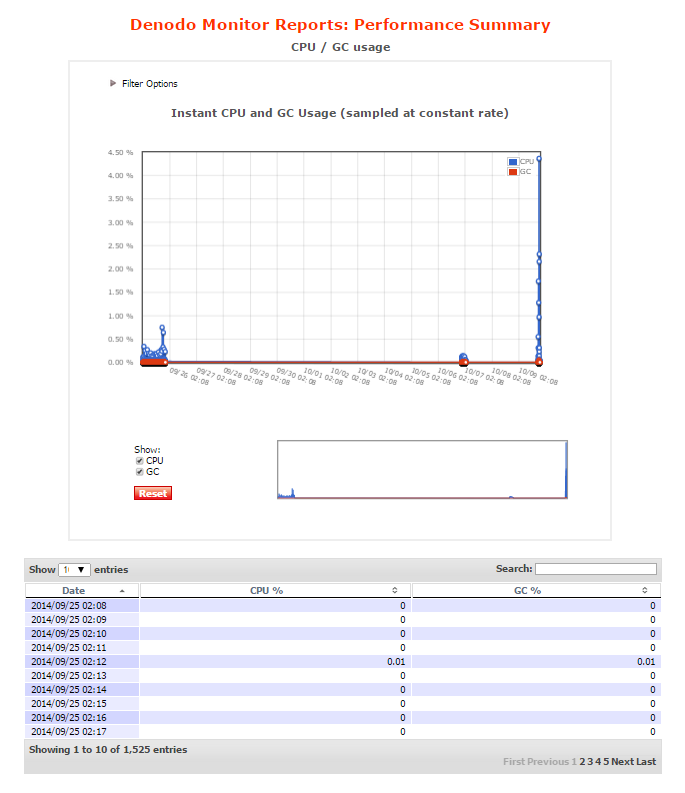
Task: Click the 0.01 GC % value cell
Action: tap(536, 662)
